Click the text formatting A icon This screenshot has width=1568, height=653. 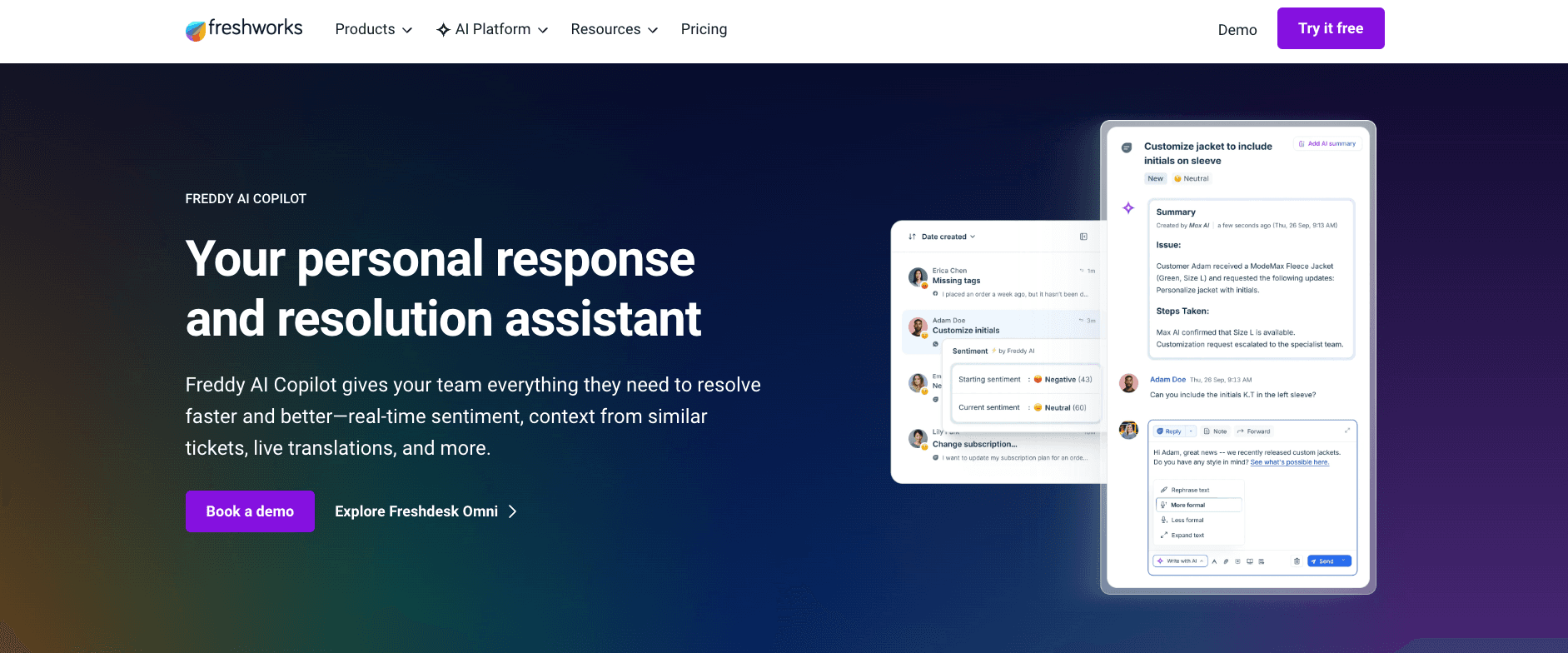(x=1214, y=561)
